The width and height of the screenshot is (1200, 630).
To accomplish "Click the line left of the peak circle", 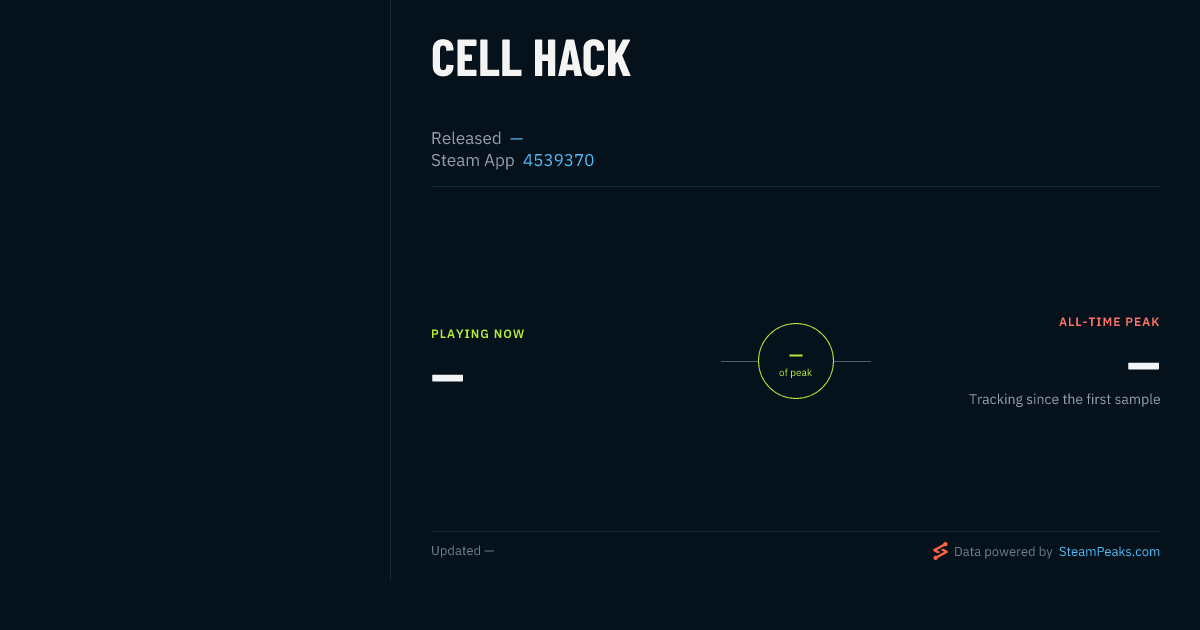I will coord(739,361).
